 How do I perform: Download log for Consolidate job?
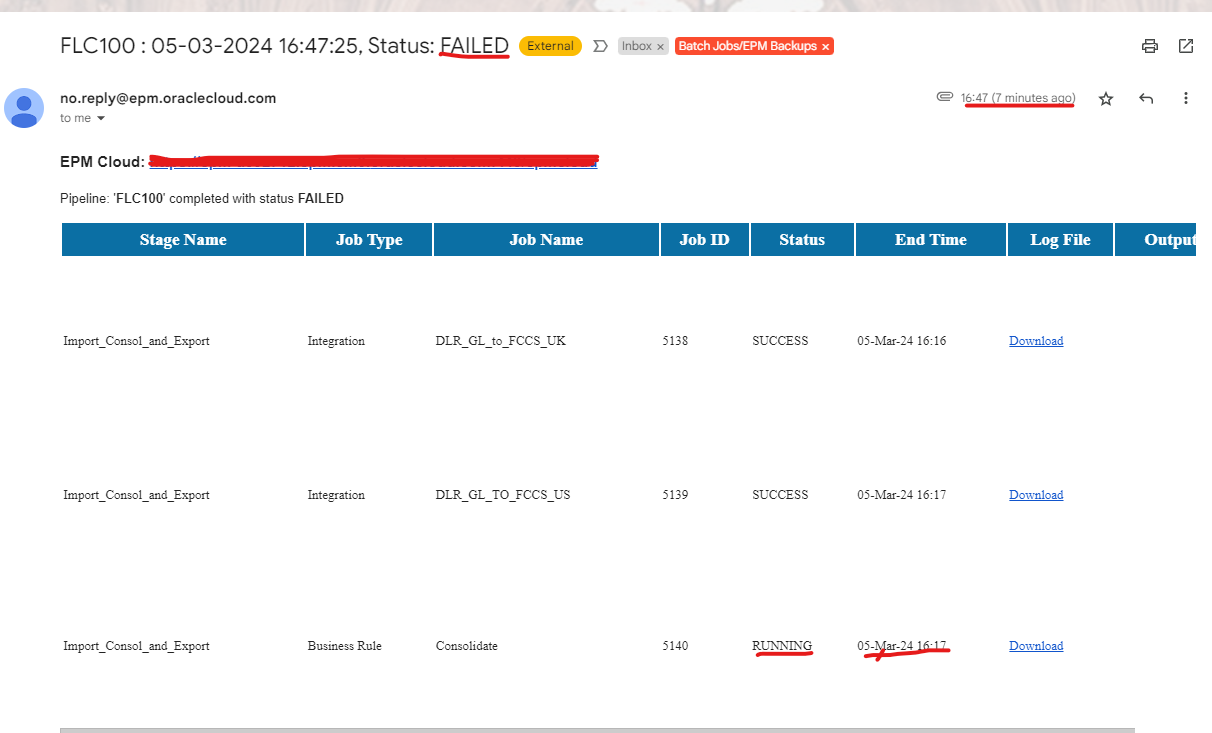1036,646
